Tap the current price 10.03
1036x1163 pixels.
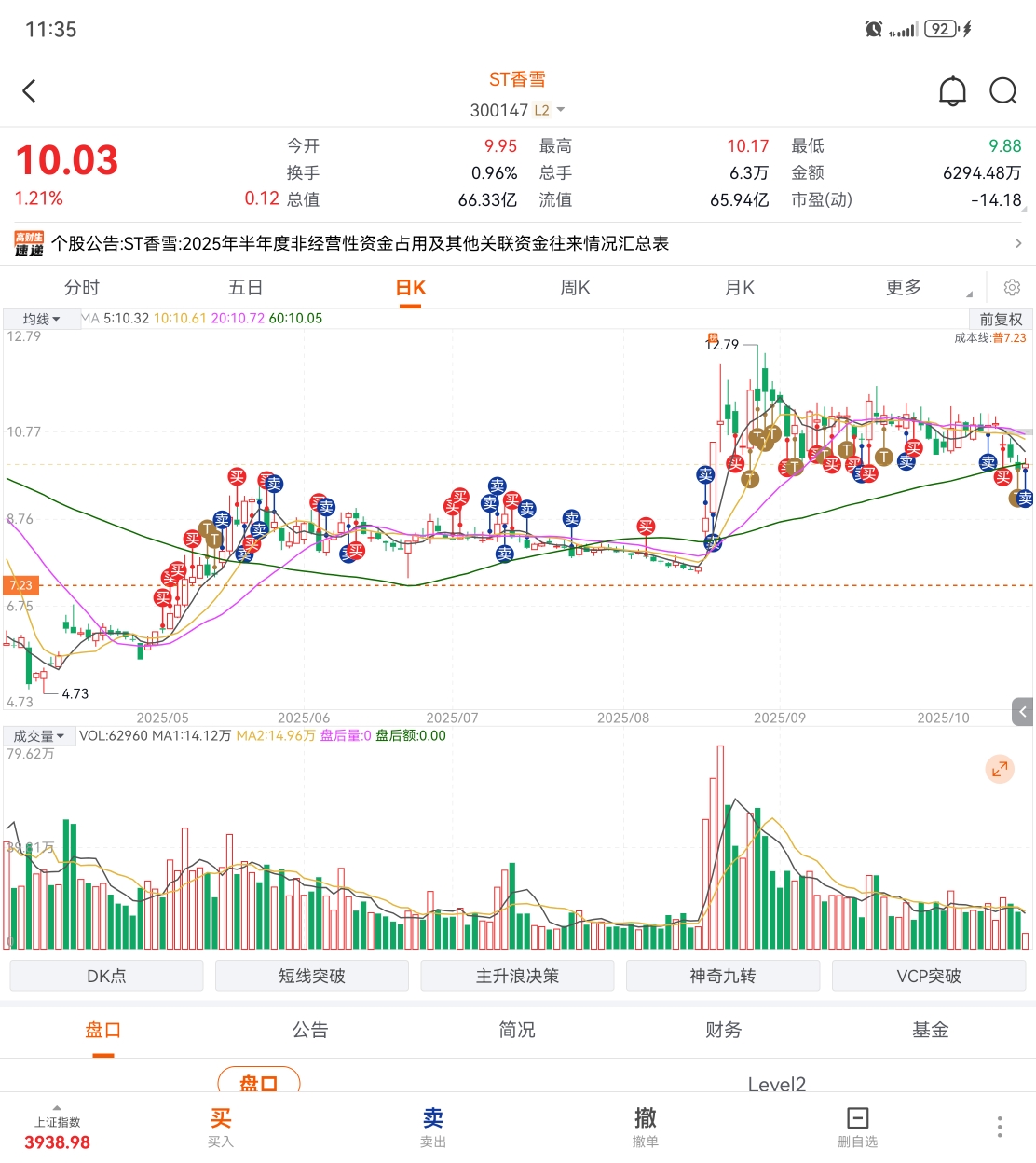coord(67,160)
